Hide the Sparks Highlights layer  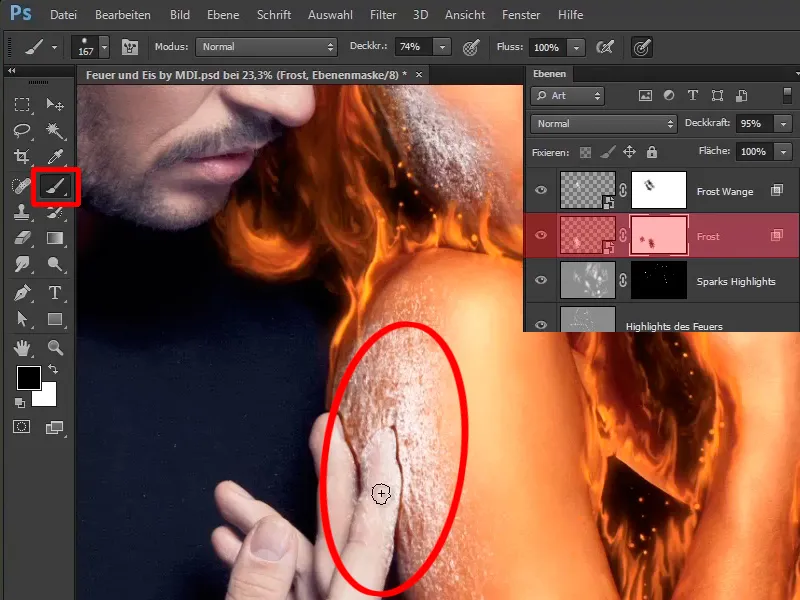click(x=541, y=280)
